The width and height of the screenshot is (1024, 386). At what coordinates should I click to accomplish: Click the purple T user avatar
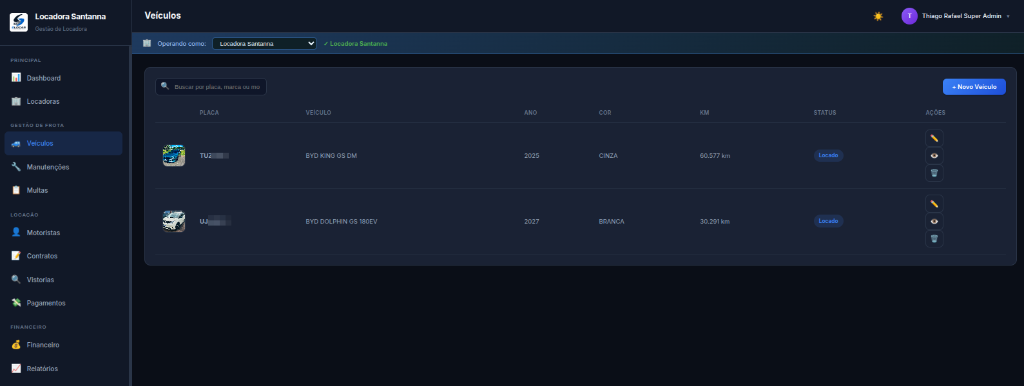click(909, 16)
